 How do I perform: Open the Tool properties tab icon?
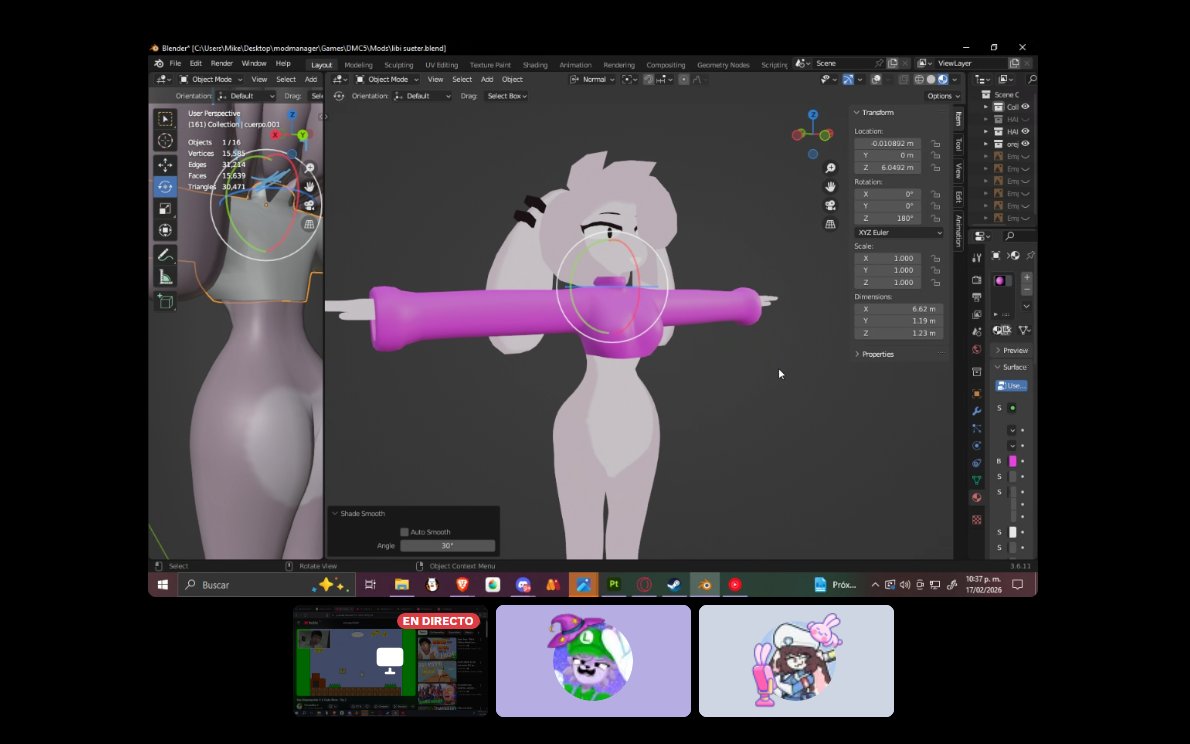[977, 258]
